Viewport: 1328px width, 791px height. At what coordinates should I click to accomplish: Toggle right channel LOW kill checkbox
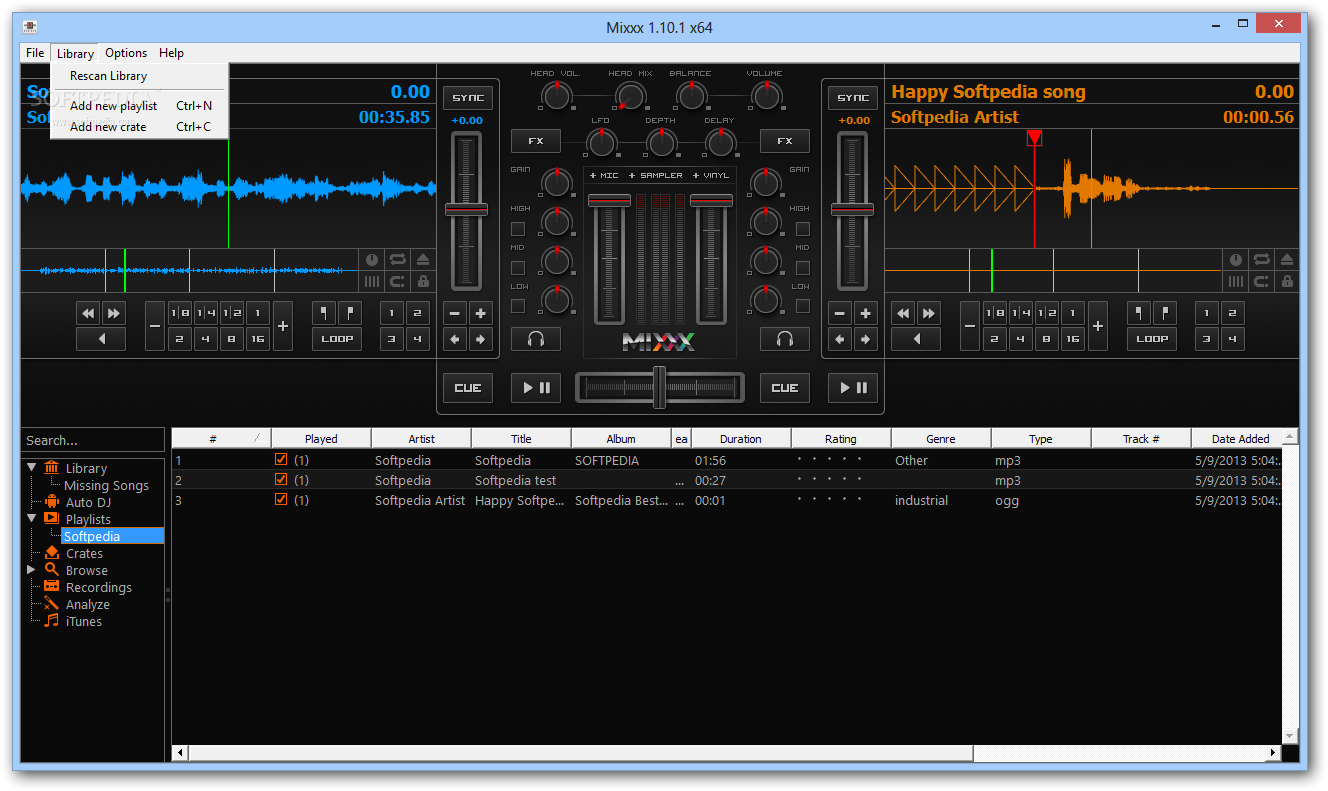803,306
